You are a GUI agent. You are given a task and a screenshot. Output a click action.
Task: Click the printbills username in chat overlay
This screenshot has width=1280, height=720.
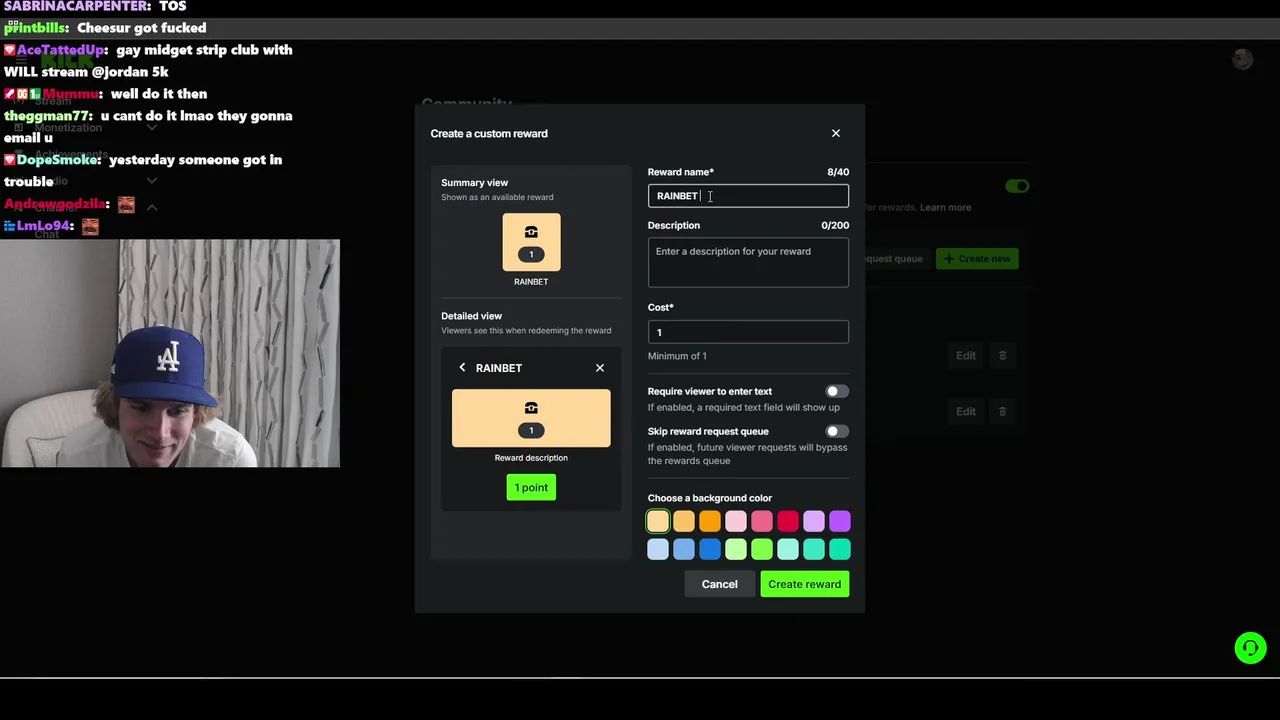coord(35,28)
